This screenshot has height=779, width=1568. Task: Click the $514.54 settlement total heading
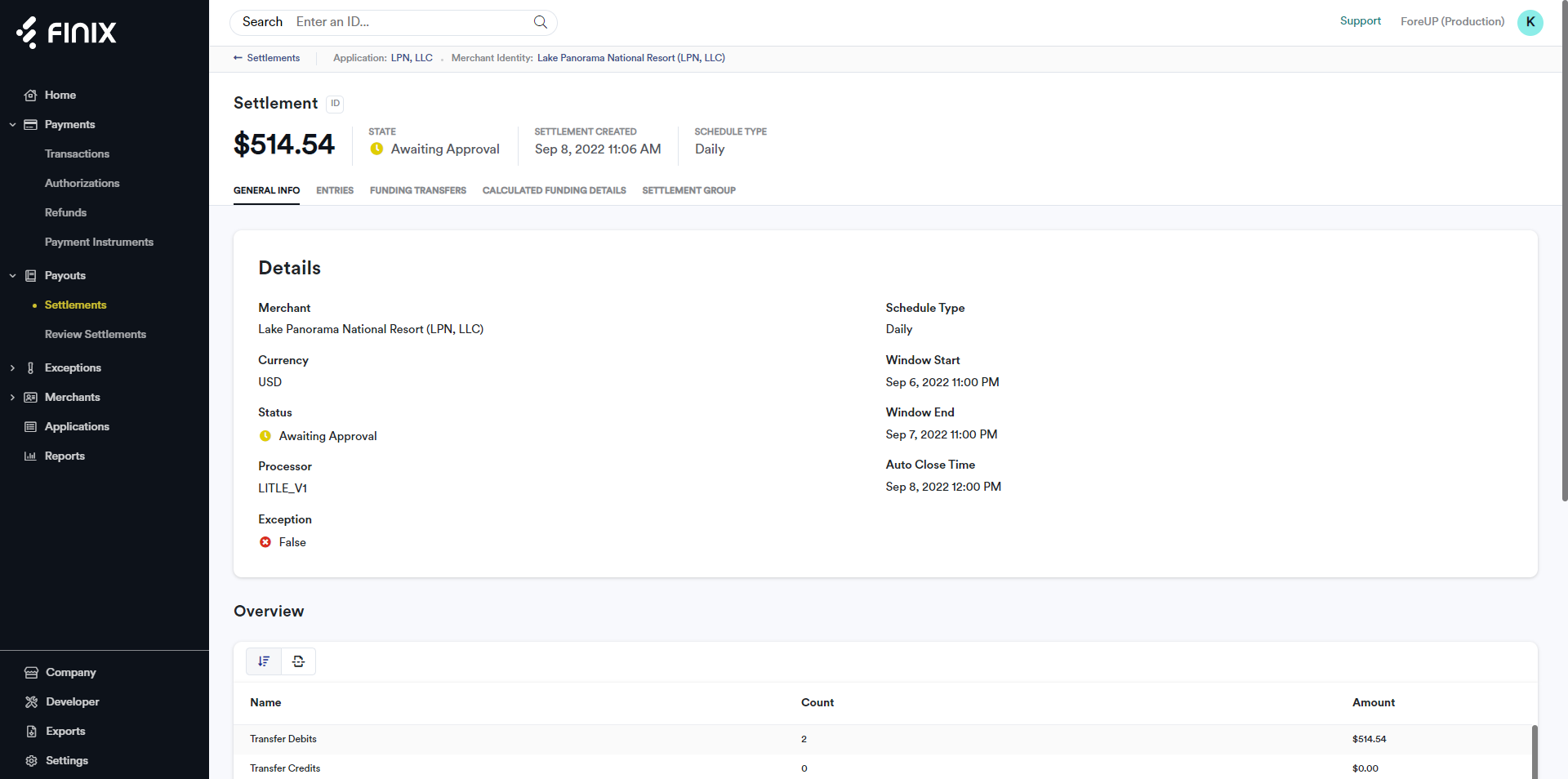click(283, 145)
